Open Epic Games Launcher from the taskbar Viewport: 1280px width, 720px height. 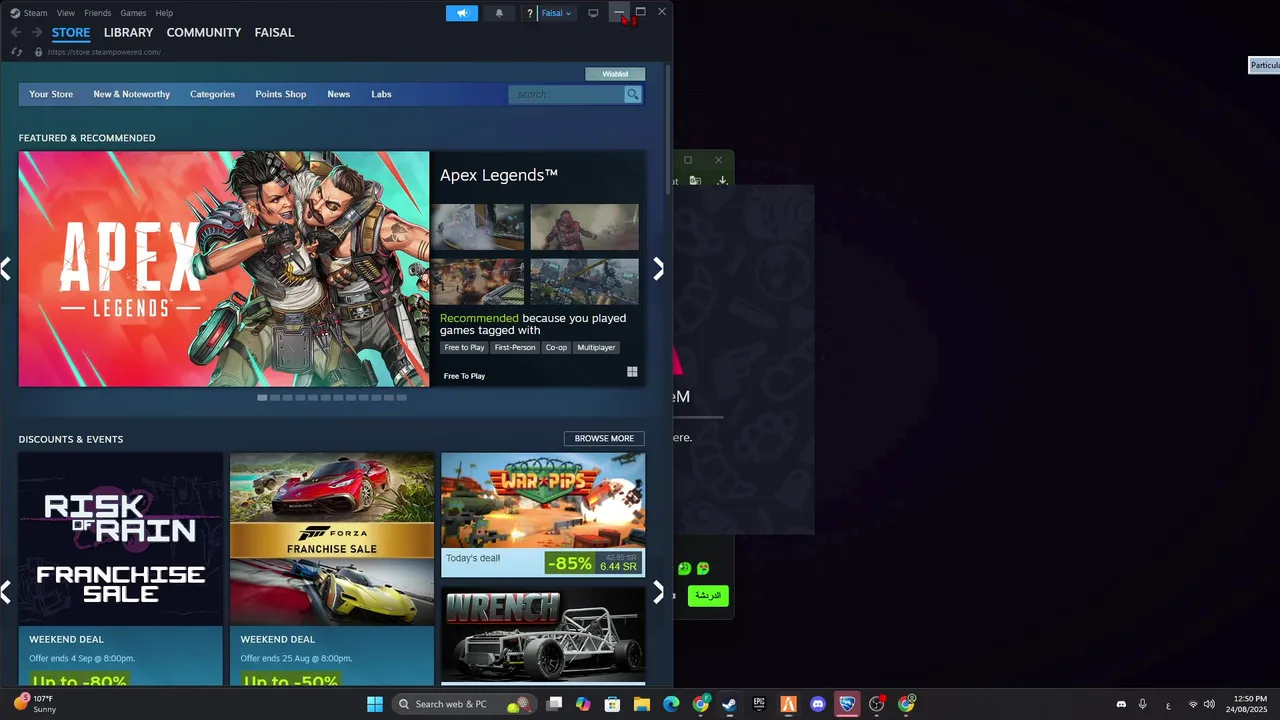tap(759, 704)
